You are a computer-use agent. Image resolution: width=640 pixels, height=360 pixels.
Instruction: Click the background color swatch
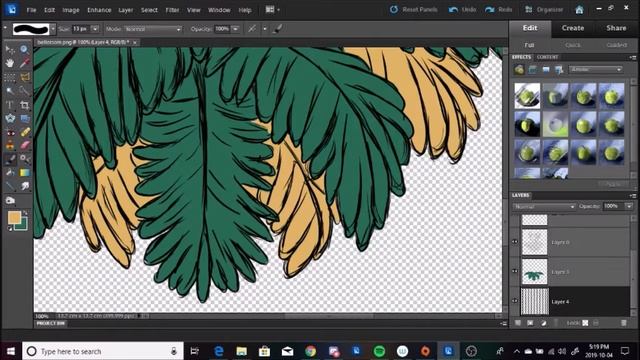click(23, 226)
